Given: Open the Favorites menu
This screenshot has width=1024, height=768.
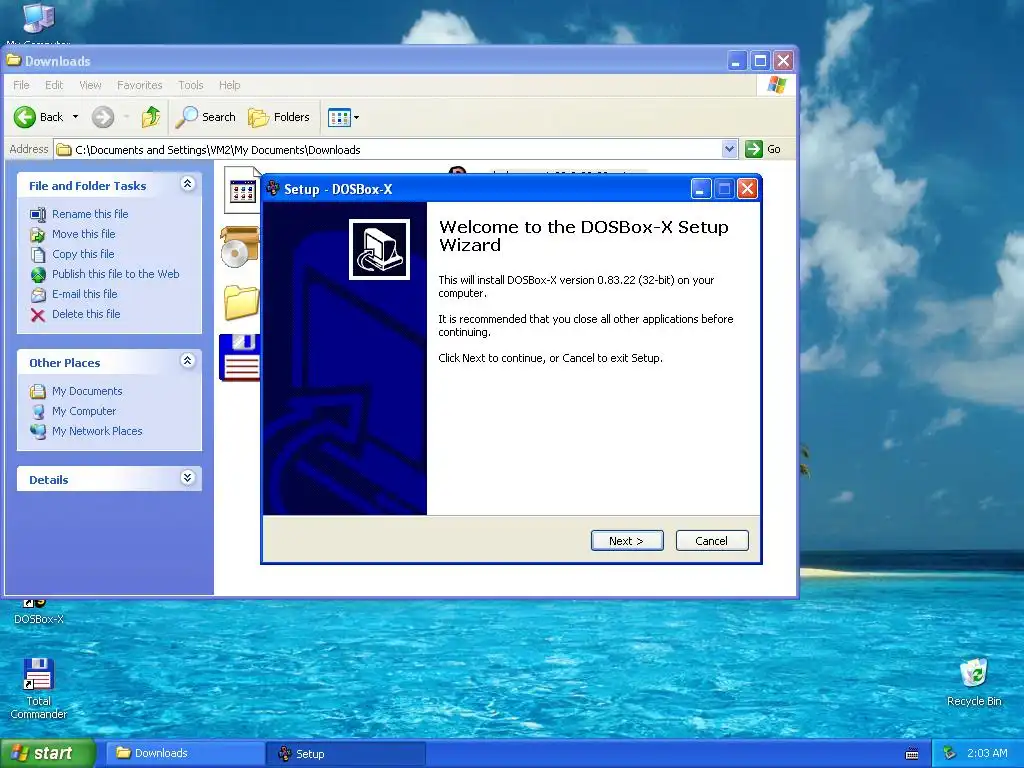Looking at the screenshot, I should click(139, 85).
